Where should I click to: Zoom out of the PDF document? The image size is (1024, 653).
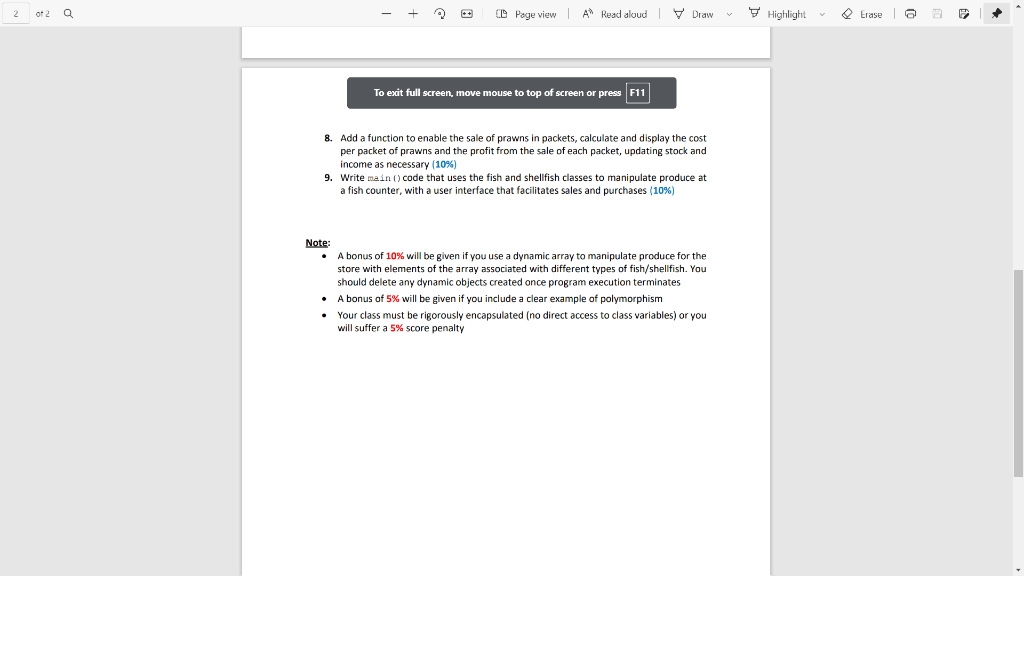click(386, 13)
